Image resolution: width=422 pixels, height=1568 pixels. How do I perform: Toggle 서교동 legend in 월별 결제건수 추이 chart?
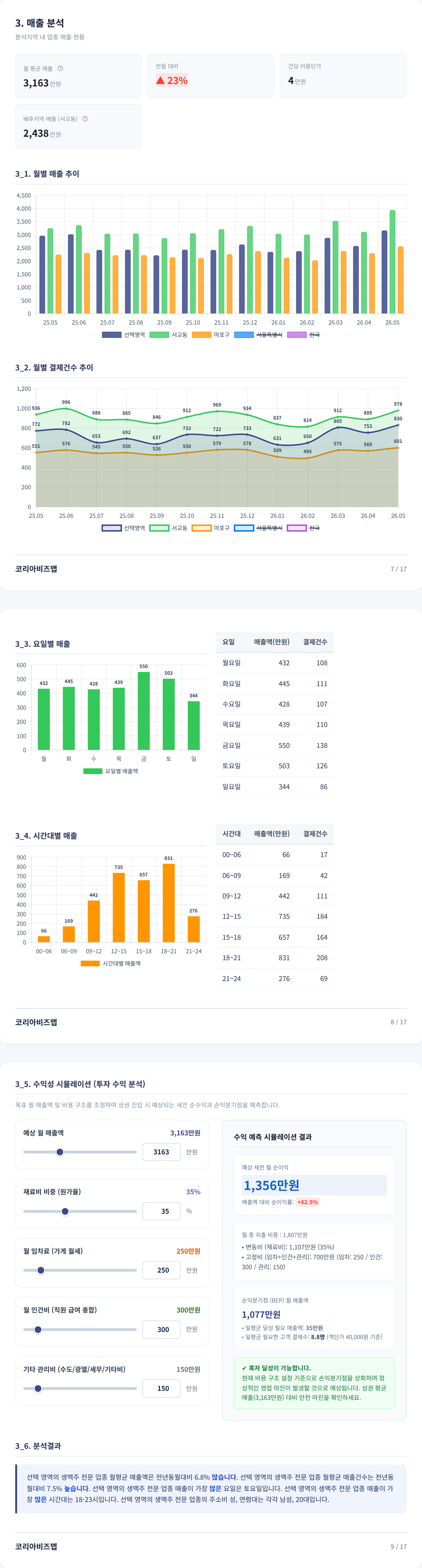tap(169, 528)
